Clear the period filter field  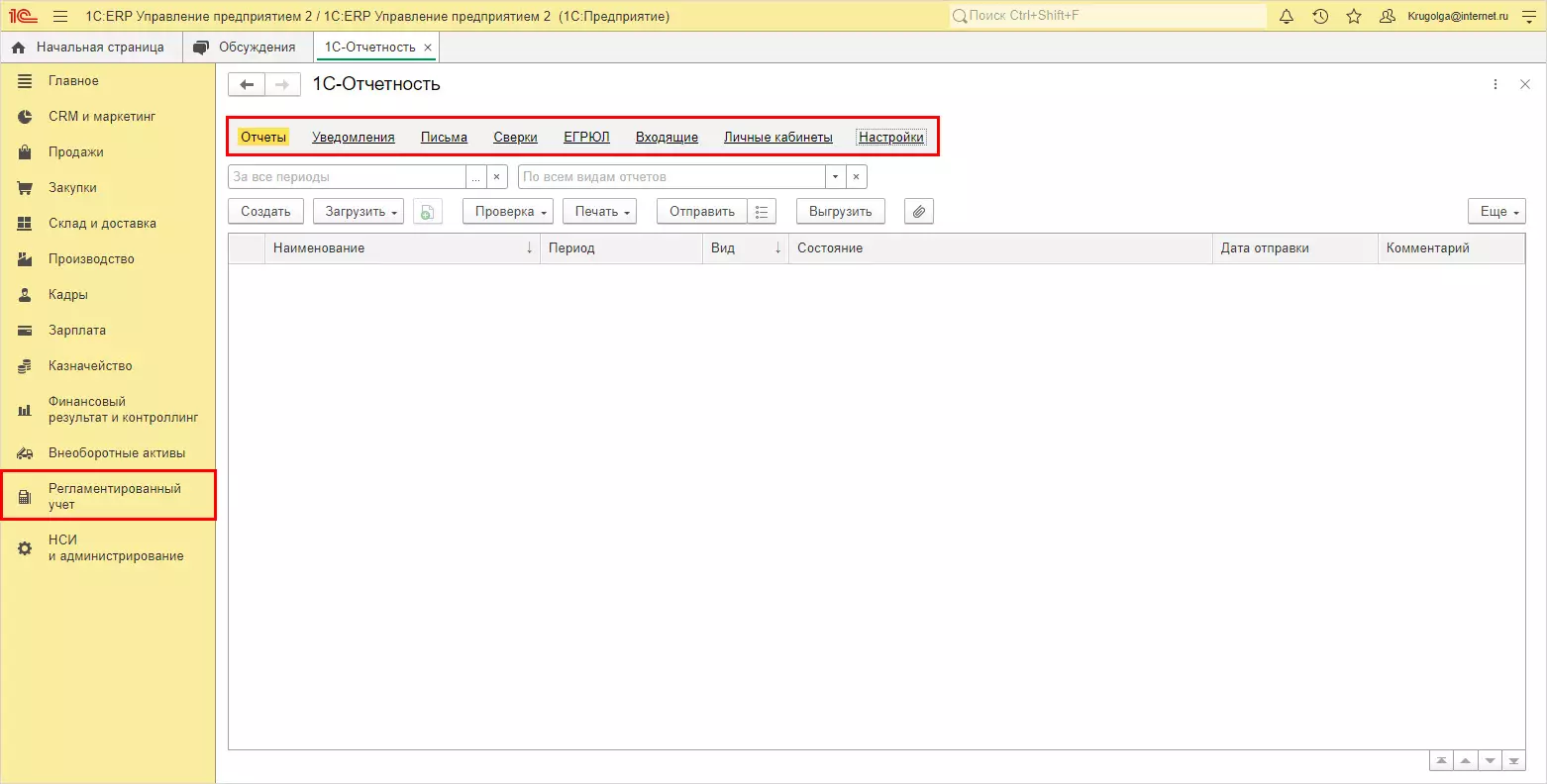497,177
